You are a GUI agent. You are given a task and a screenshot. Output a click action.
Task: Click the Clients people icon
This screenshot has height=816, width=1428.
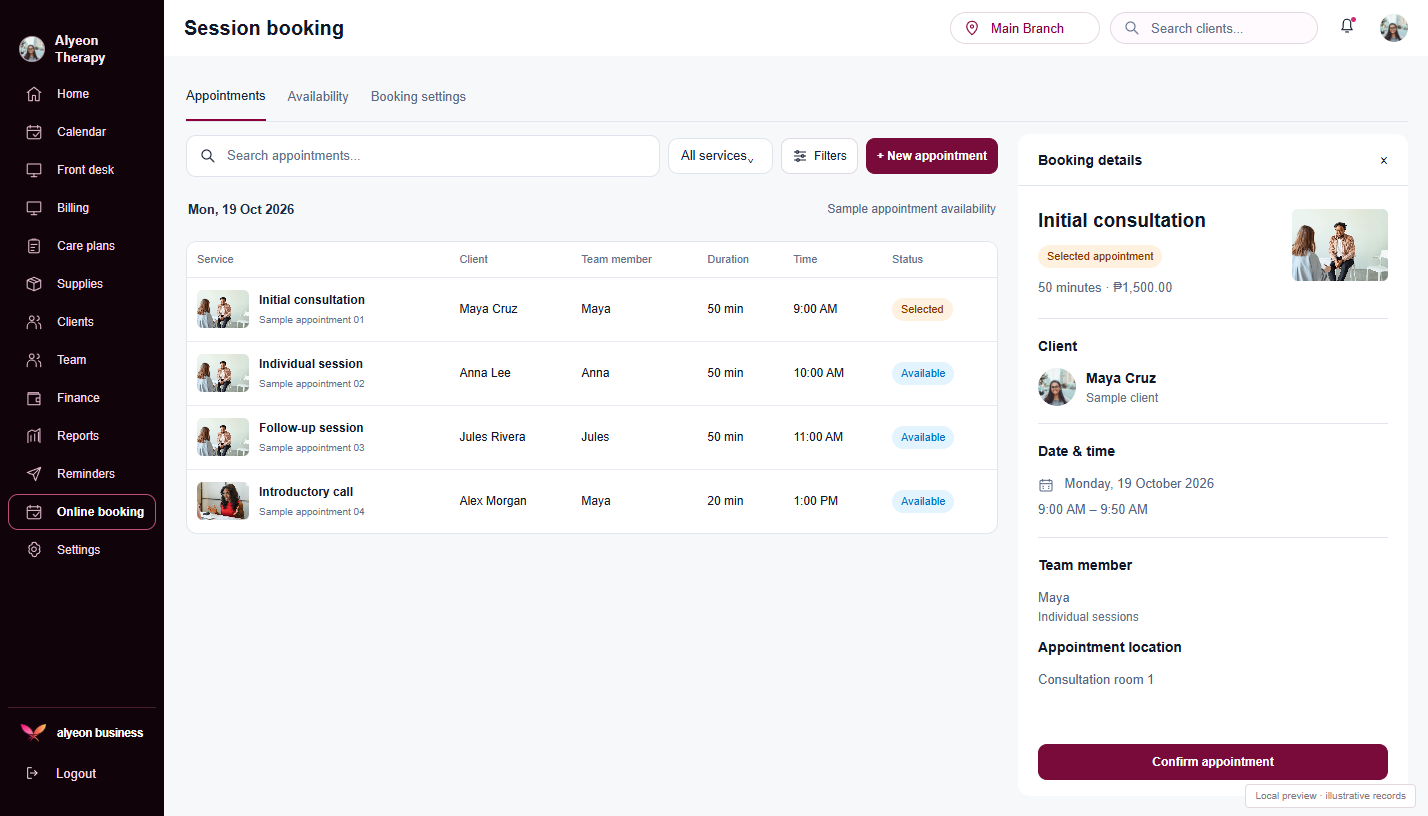click(34, 322)
